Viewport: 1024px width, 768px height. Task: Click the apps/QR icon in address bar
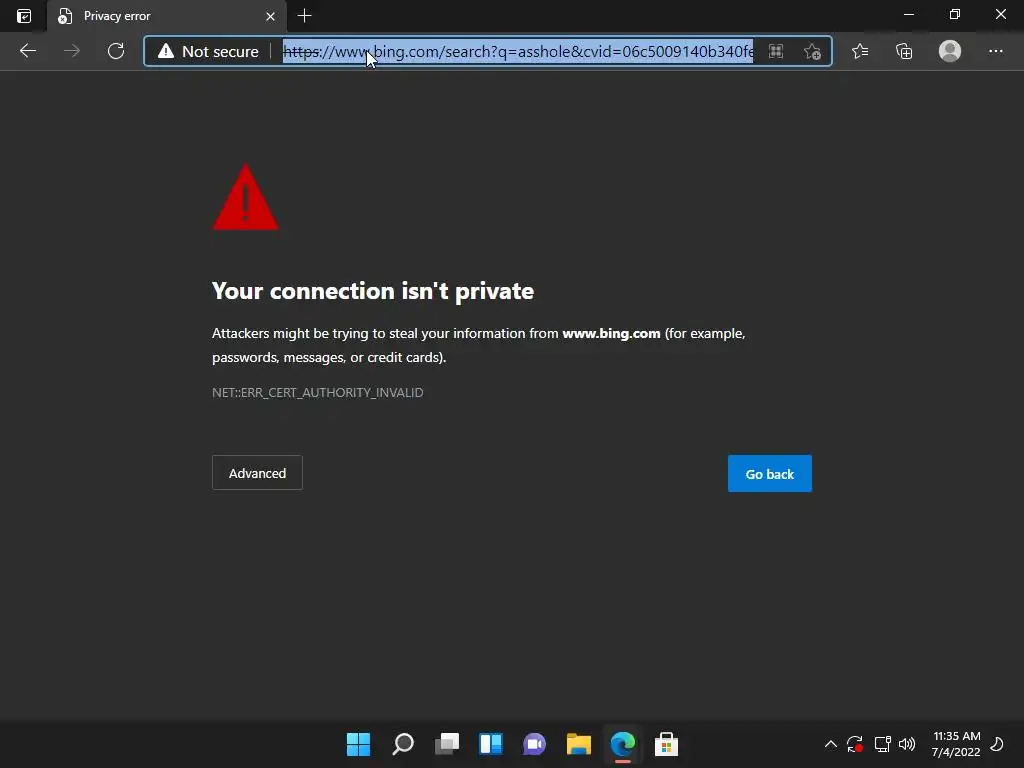coord(776,51)
